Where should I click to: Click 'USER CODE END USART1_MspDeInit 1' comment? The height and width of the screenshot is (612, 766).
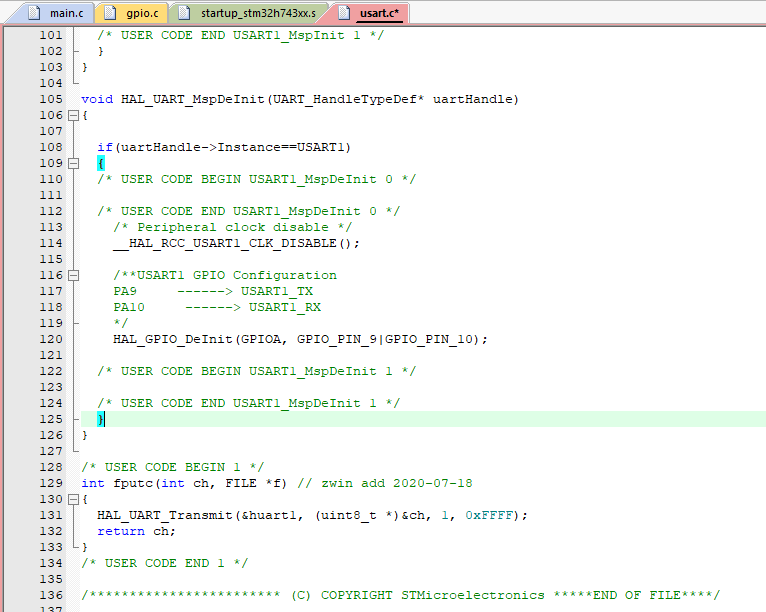249,403
